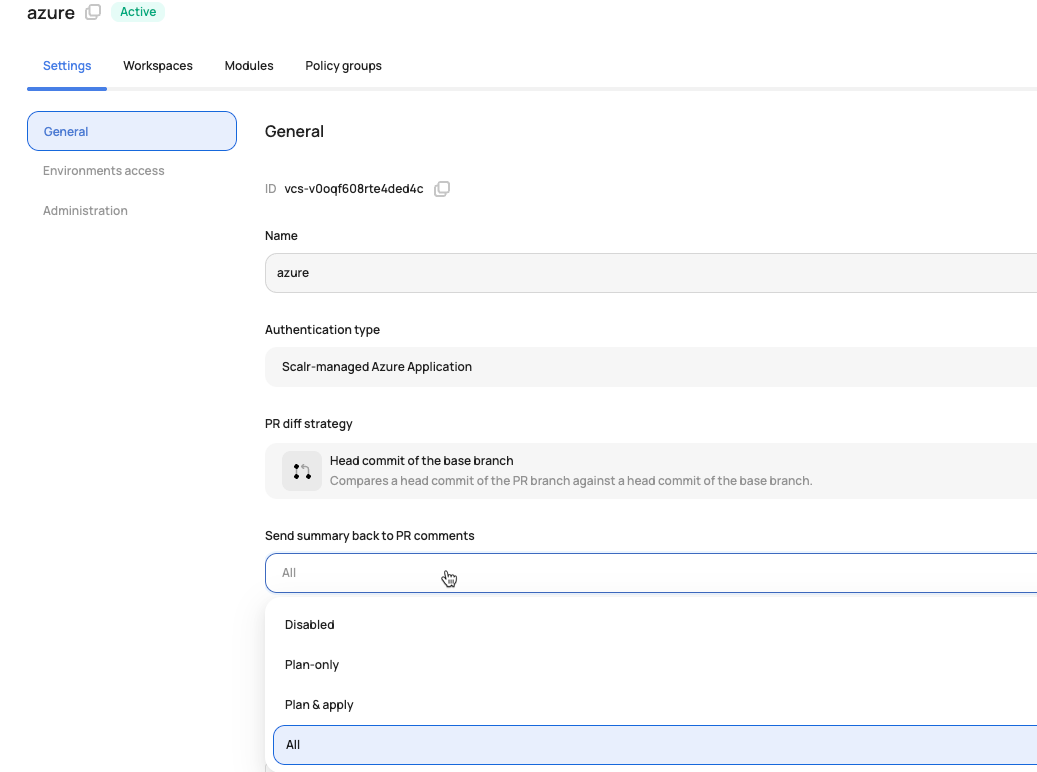This screenshot has width=1037, height=772.
Task: Copy the VCS provider ID icon
Action: (442, 189)
